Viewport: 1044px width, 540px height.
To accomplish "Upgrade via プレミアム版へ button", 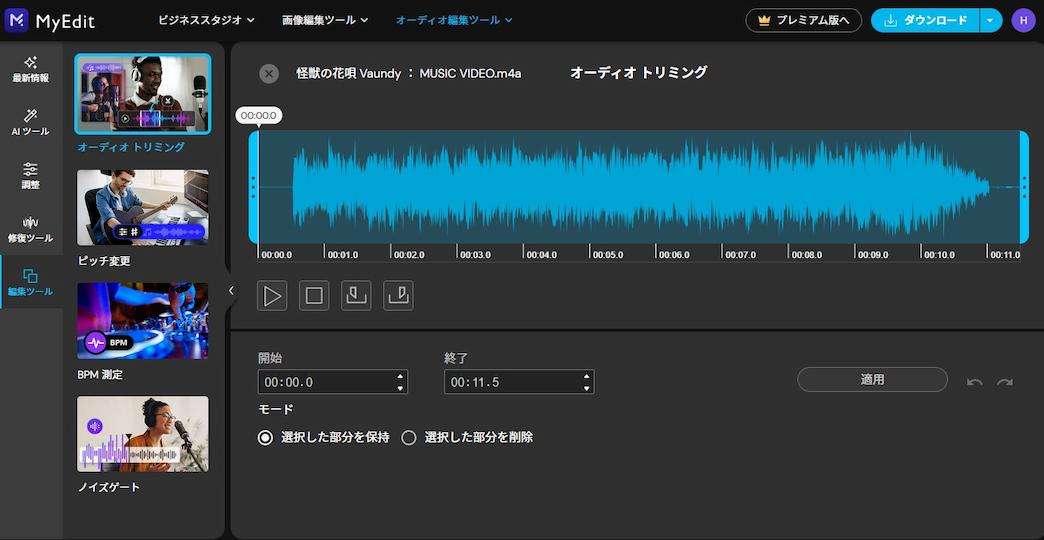I will point(804,21).
